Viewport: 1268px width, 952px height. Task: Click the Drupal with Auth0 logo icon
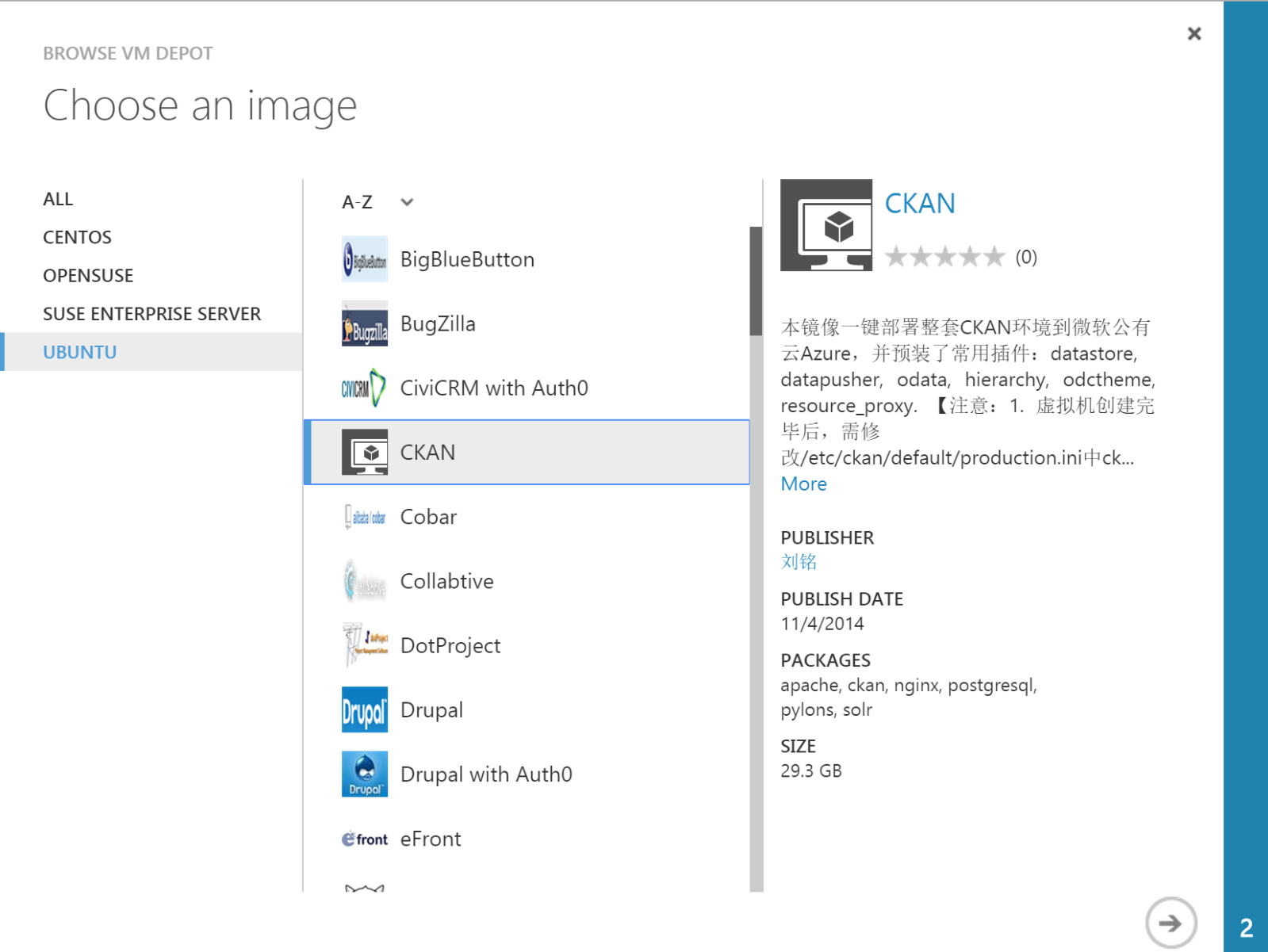click(x=365, y=774)
